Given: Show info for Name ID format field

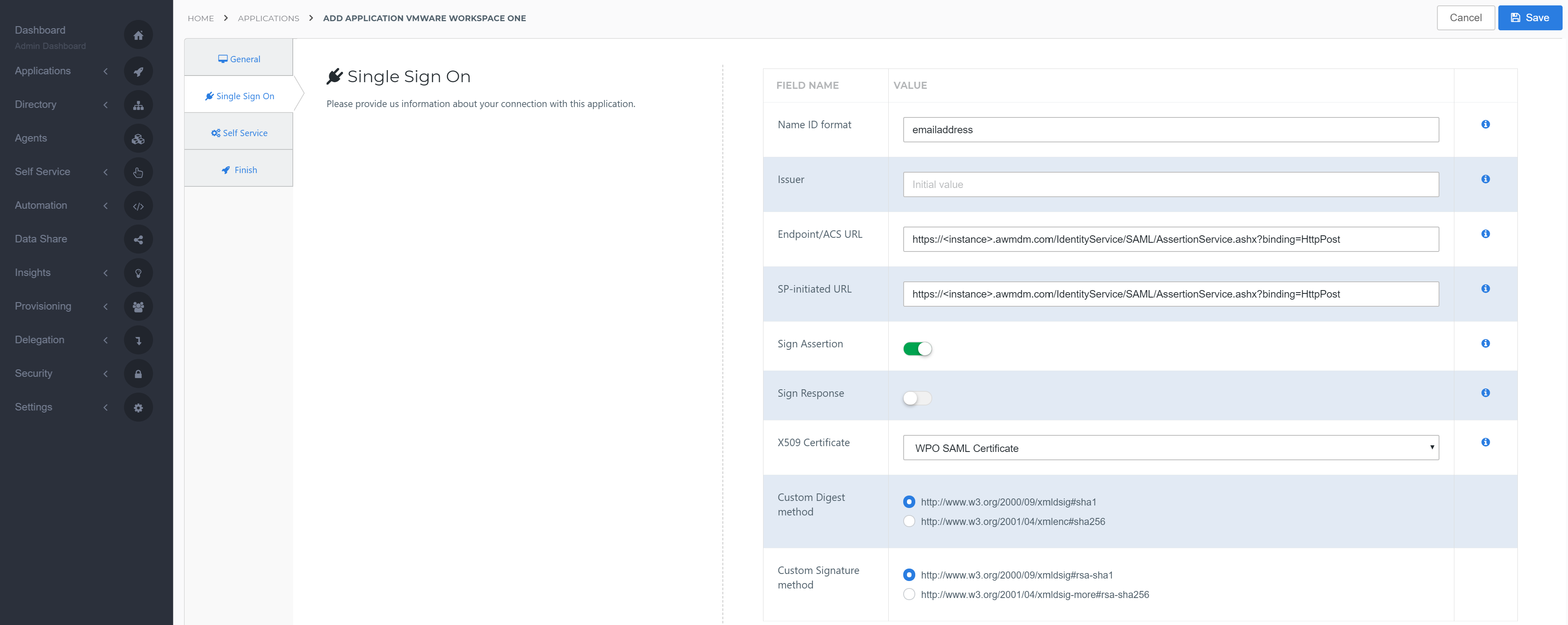Looking at the screenshot, I should [x=1485, y=124].
